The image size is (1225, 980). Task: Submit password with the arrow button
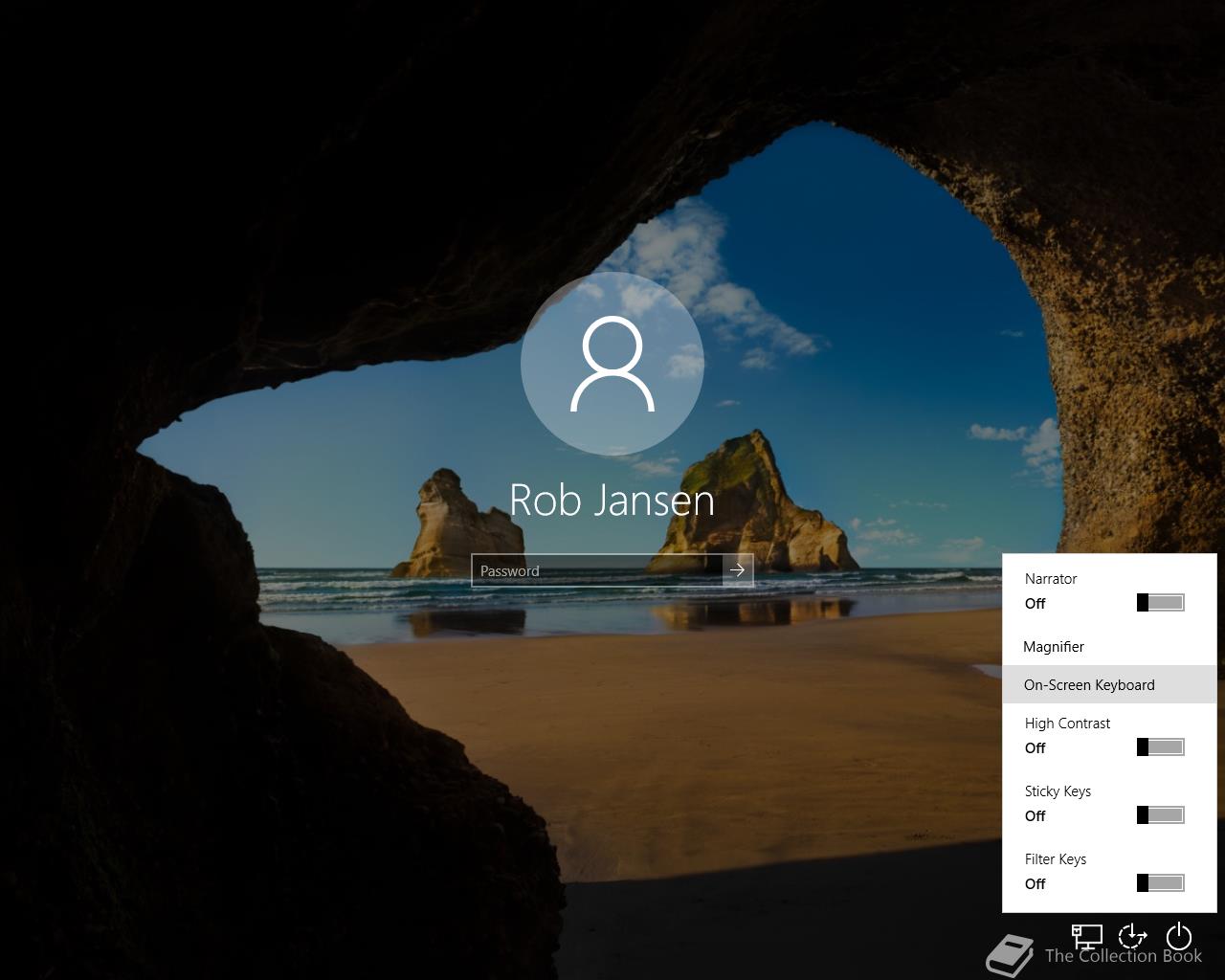(737, 570)
